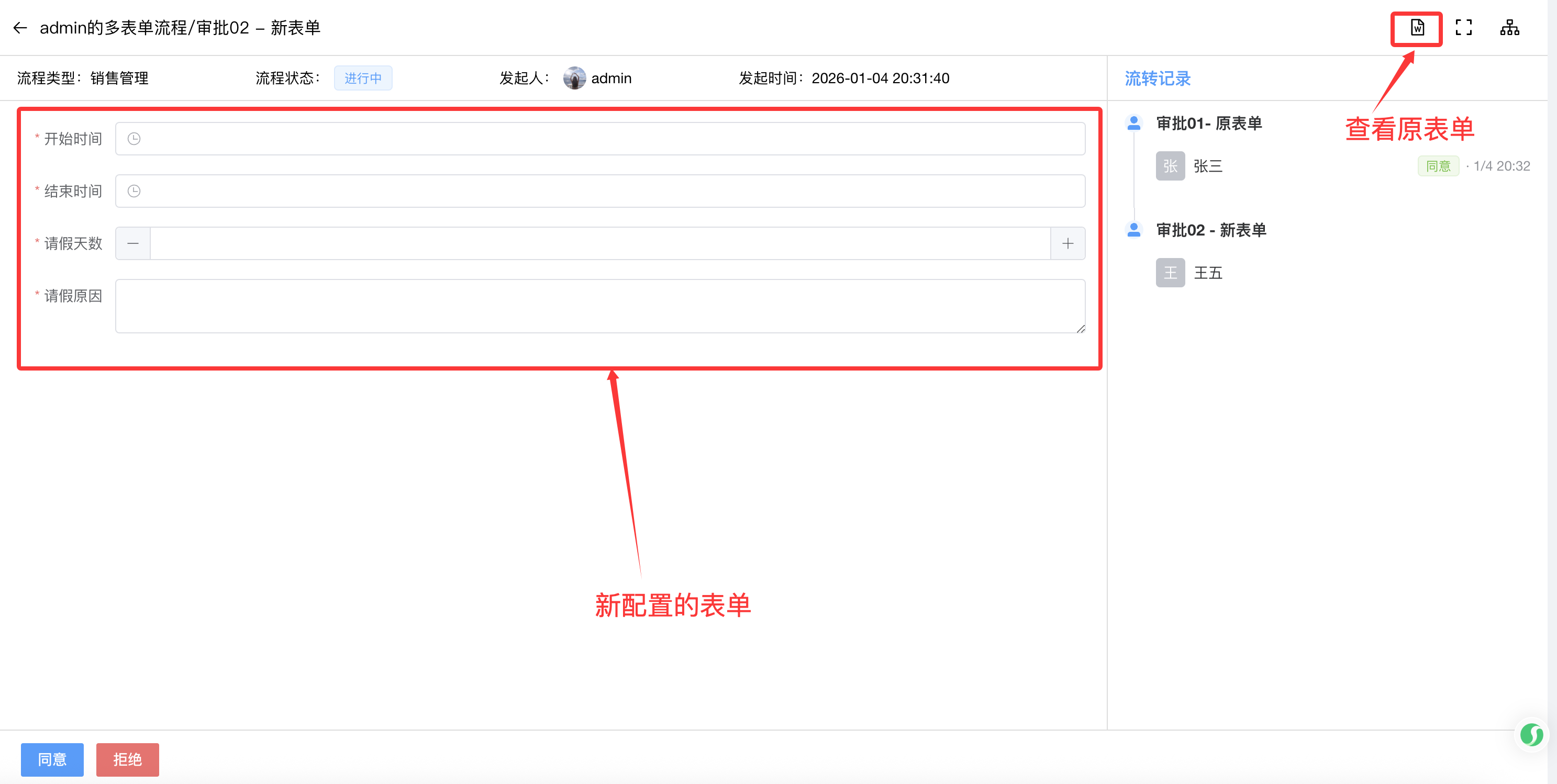1557x784 pixels.
Task: Click 张三 avatar in approval record
Action: (x=1170, y=166)
